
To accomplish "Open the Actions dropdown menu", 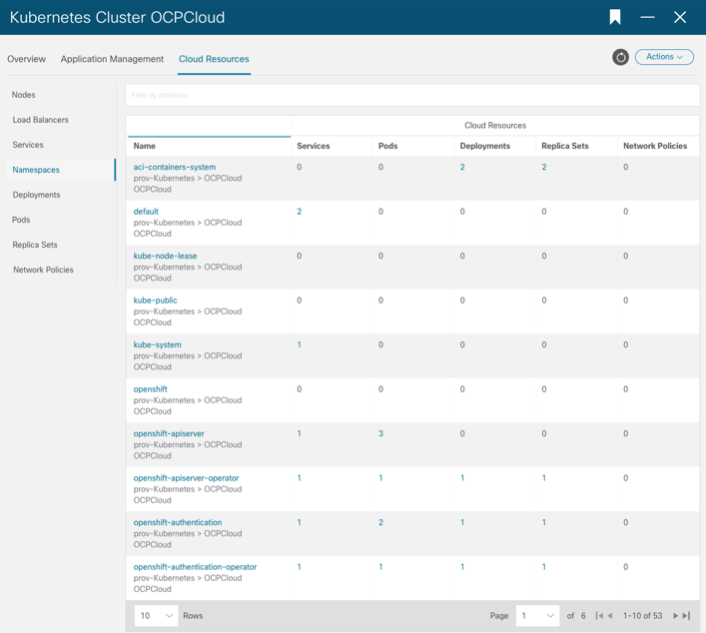I will [664, 57].
